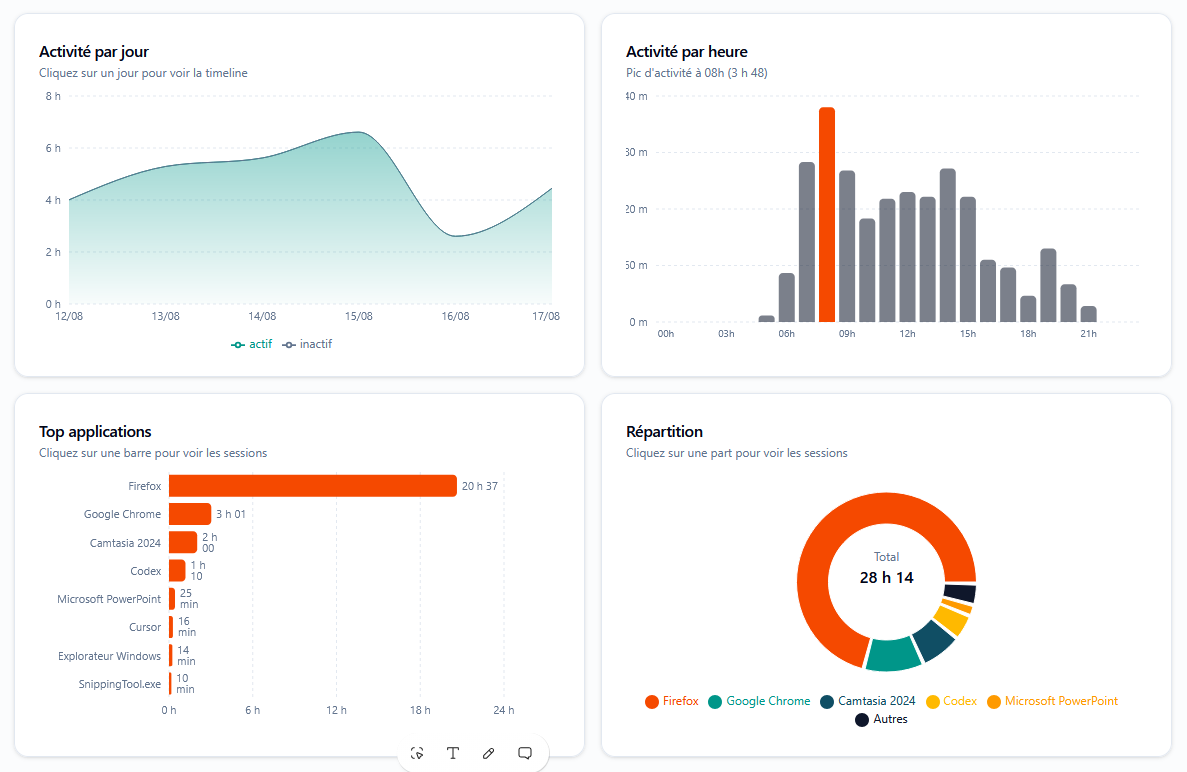The width and height of the screenshot is (1187, 772).
Task: Click the 14h bar in Activité par heure
Action: 948,245
